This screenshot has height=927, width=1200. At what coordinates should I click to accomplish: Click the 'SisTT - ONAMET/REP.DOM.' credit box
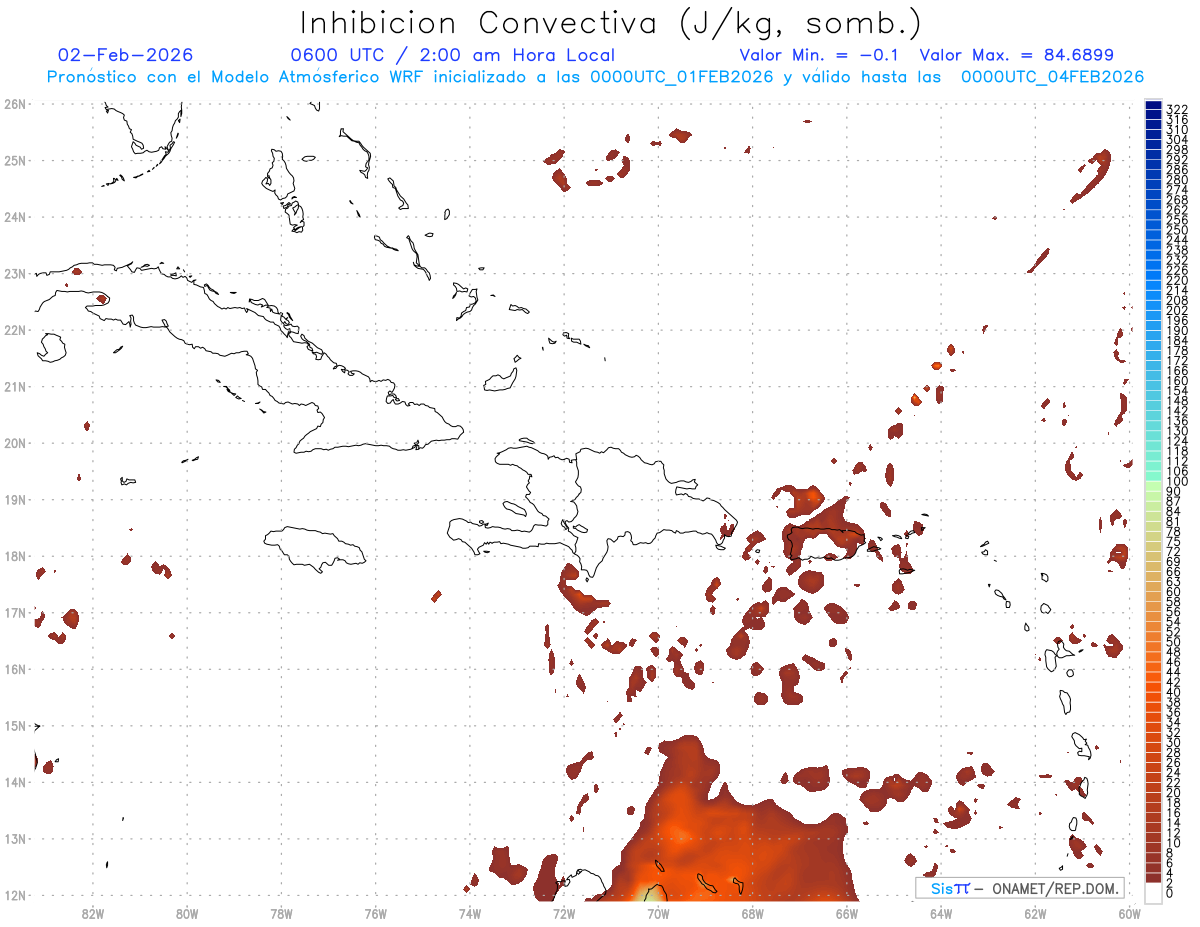[1020, 888]
